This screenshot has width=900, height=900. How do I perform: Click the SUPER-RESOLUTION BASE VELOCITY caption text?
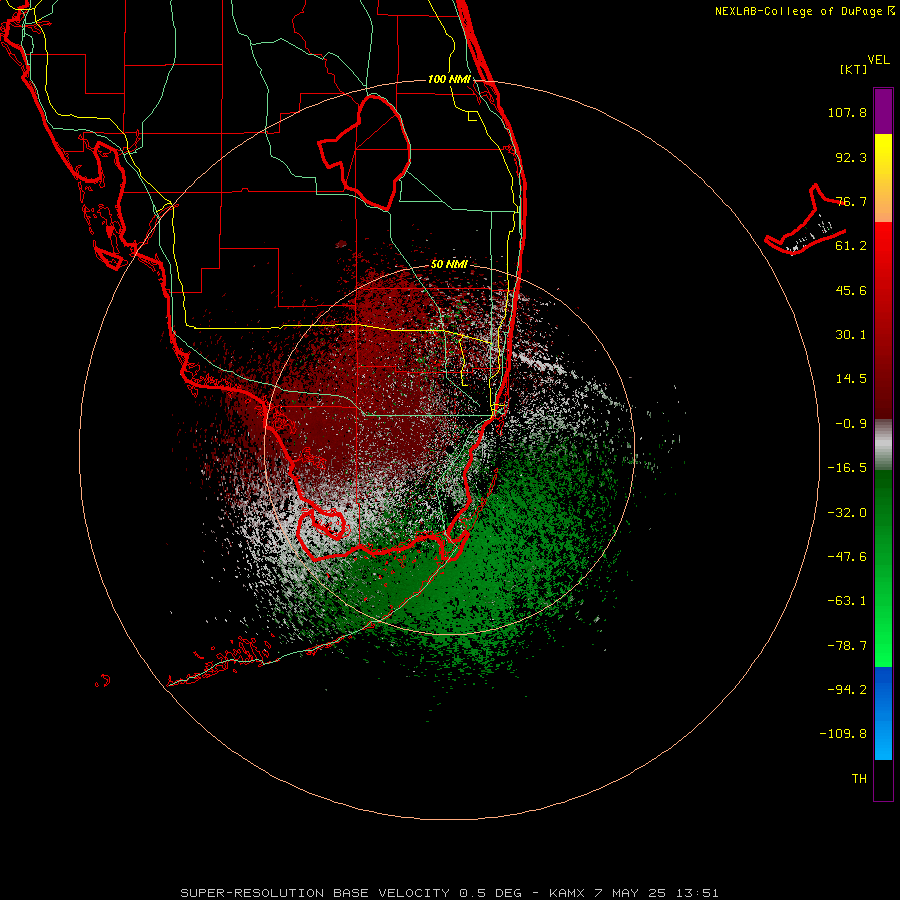click(x=315, y=893)
